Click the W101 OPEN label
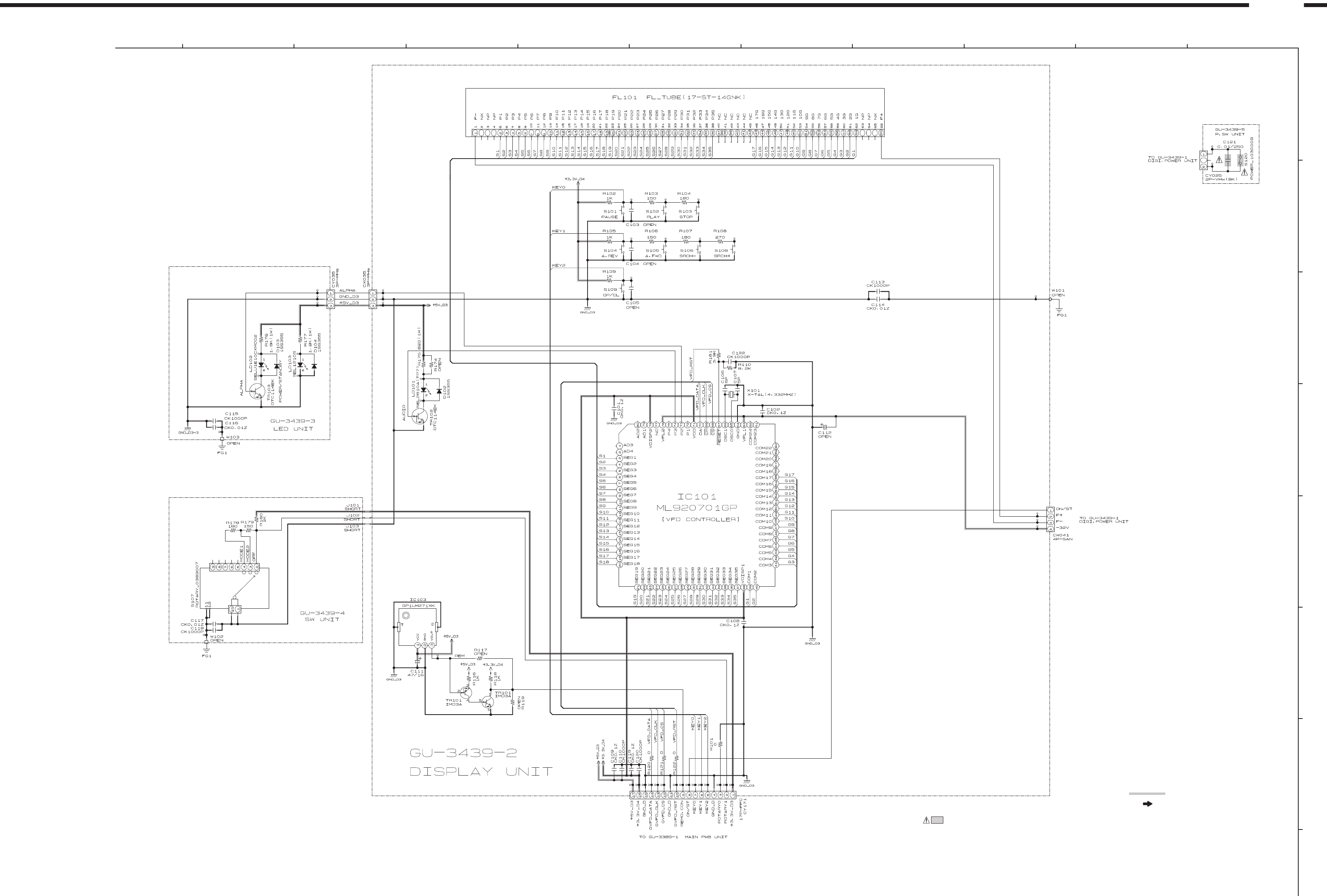 point(1058,292)
